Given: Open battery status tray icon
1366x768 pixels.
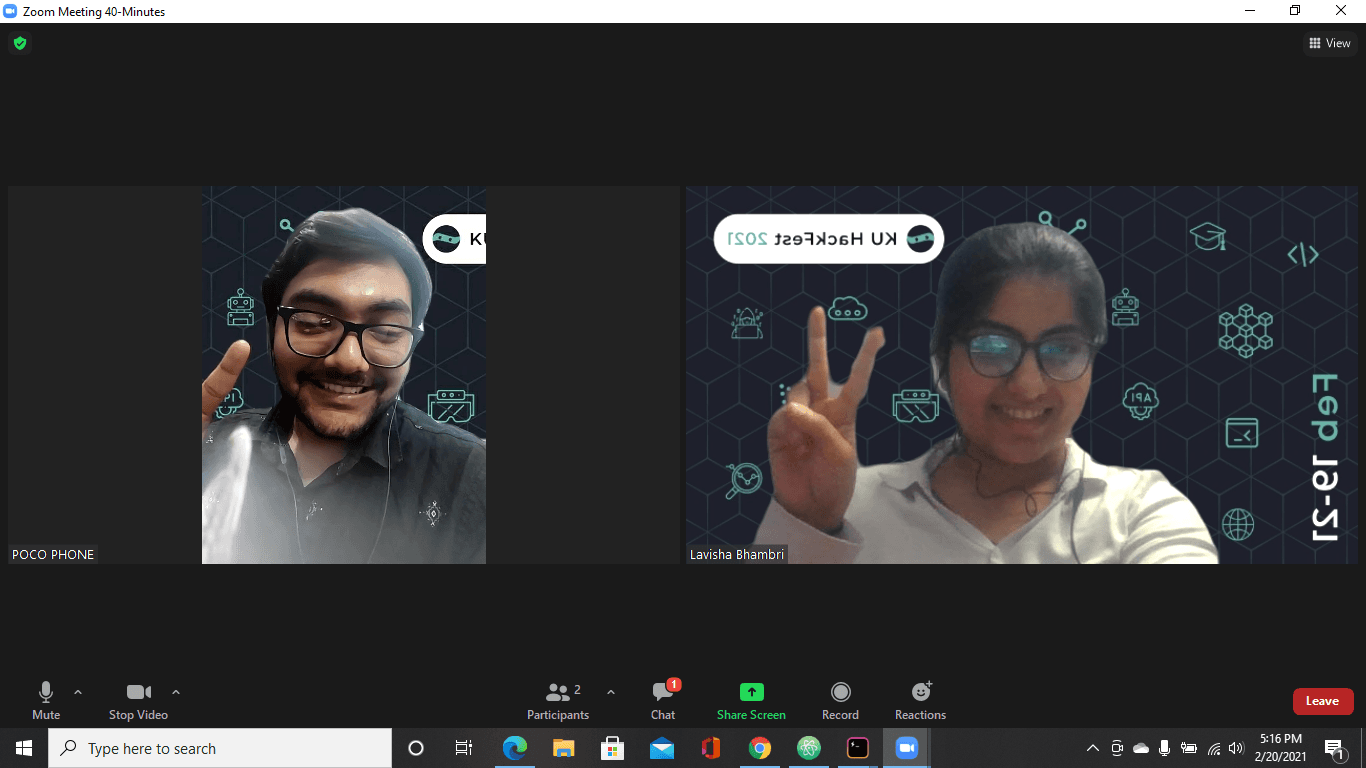Looking at the screenshot, I should (x=1189, y=748).
